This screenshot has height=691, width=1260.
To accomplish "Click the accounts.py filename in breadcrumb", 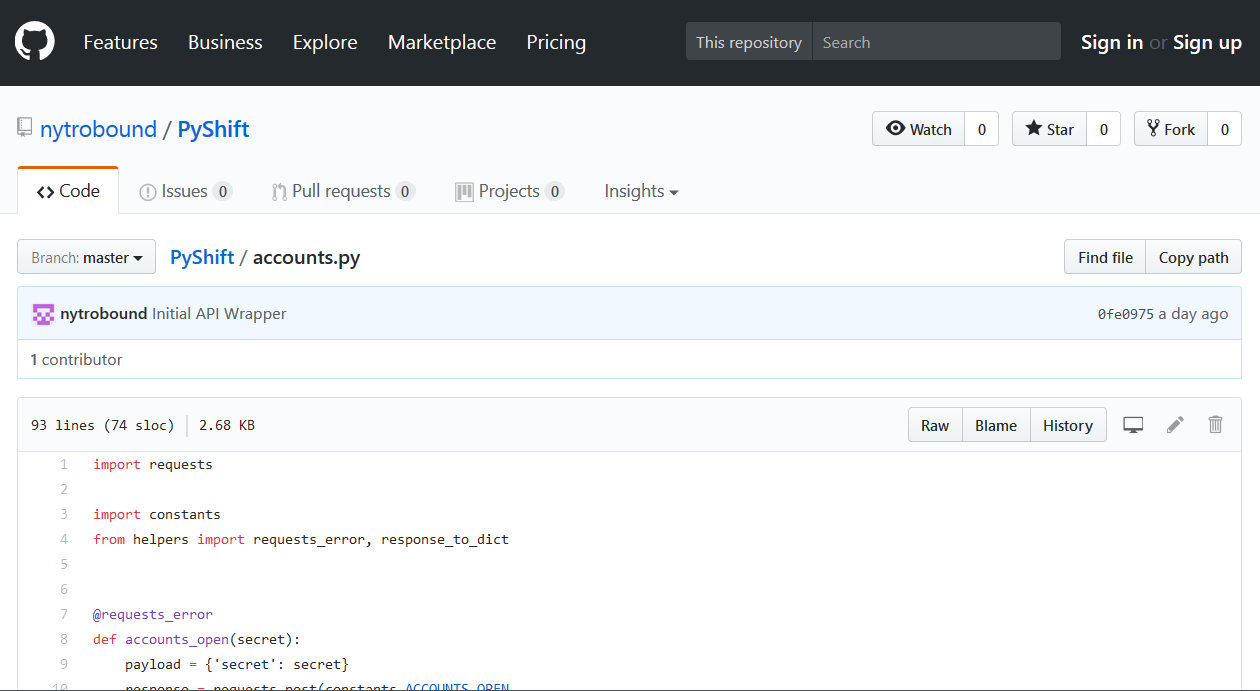I will [306, 257].
